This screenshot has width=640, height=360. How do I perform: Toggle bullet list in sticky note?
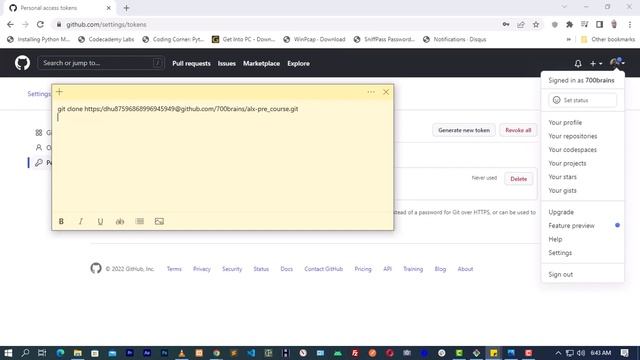coord(140,221)
